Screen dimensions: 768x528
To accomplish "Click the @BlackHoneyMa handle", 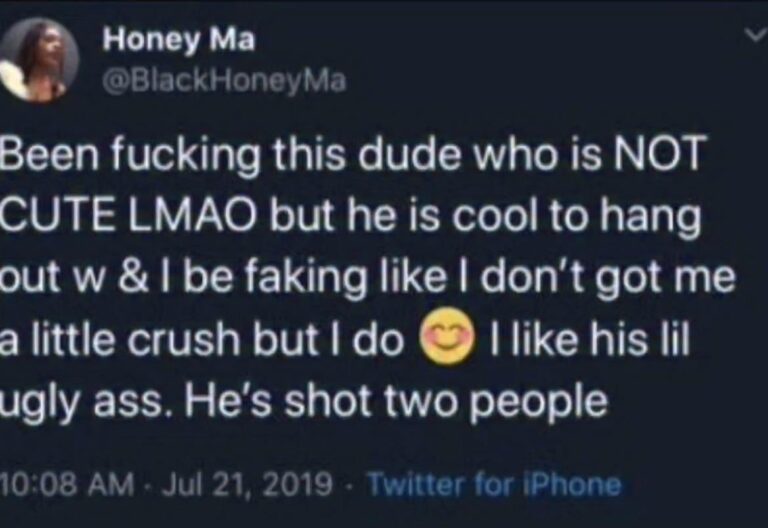I will pos(225,81).
